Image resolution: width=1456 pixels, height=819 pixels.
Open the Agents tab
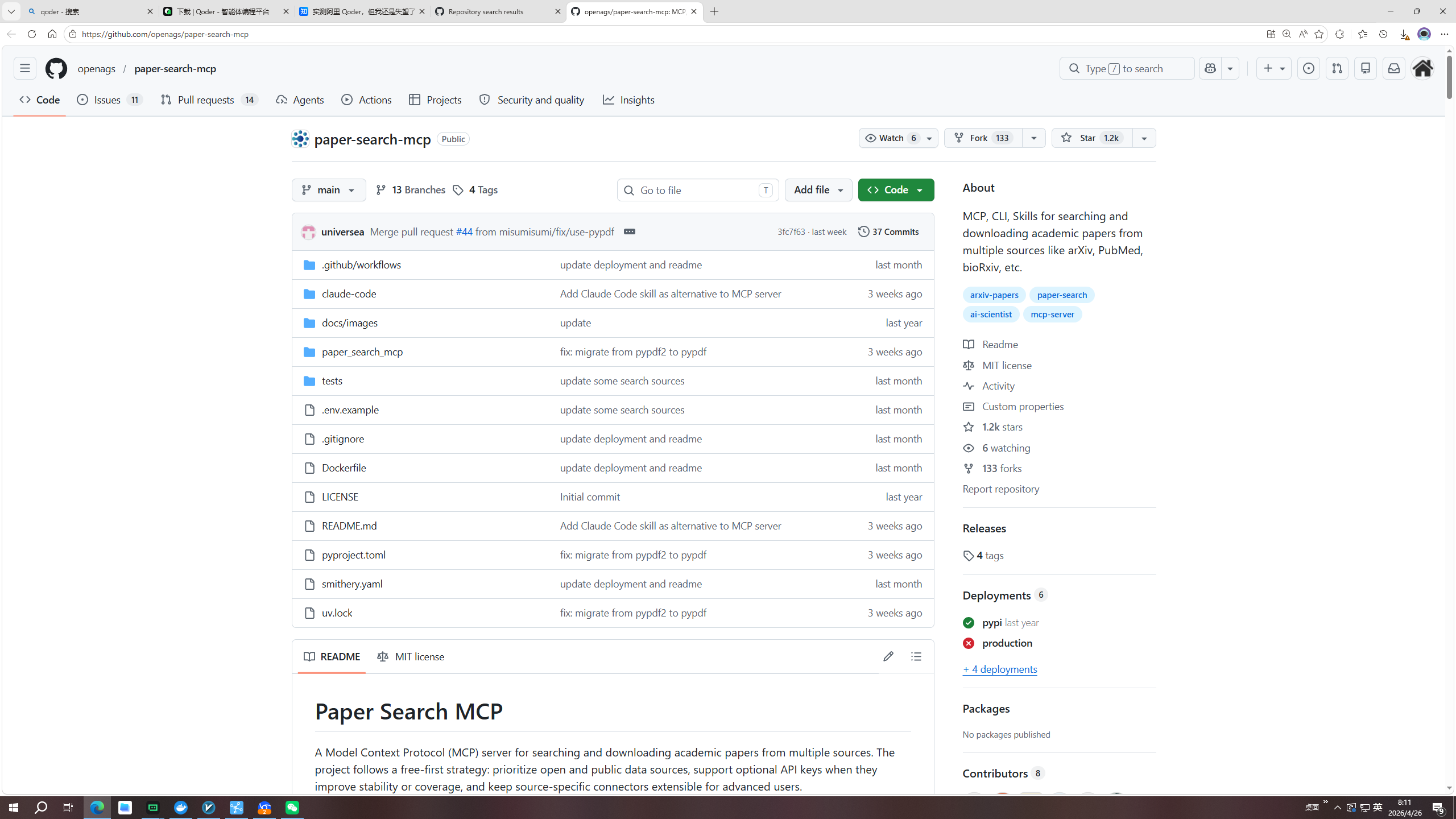300,100
